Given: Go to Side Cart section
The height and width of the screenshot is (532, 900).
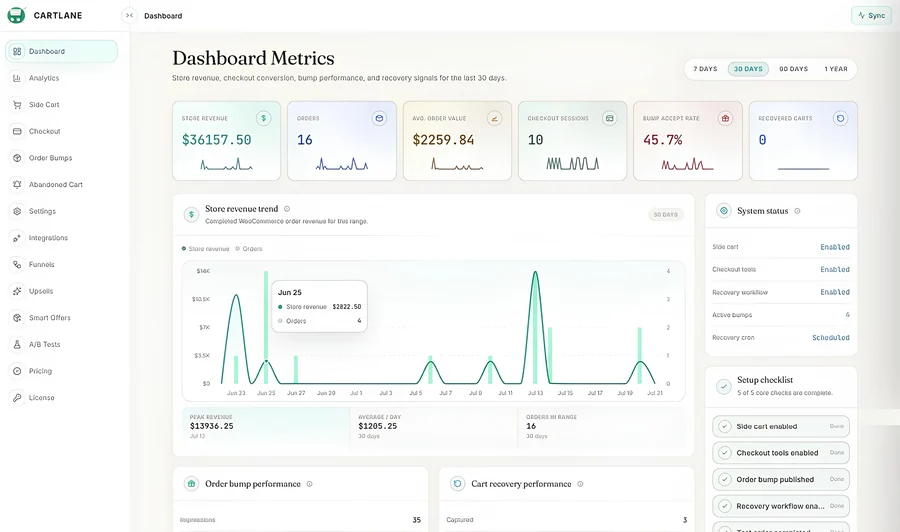Looking at the screenshot, I should [x=61, y=104].
